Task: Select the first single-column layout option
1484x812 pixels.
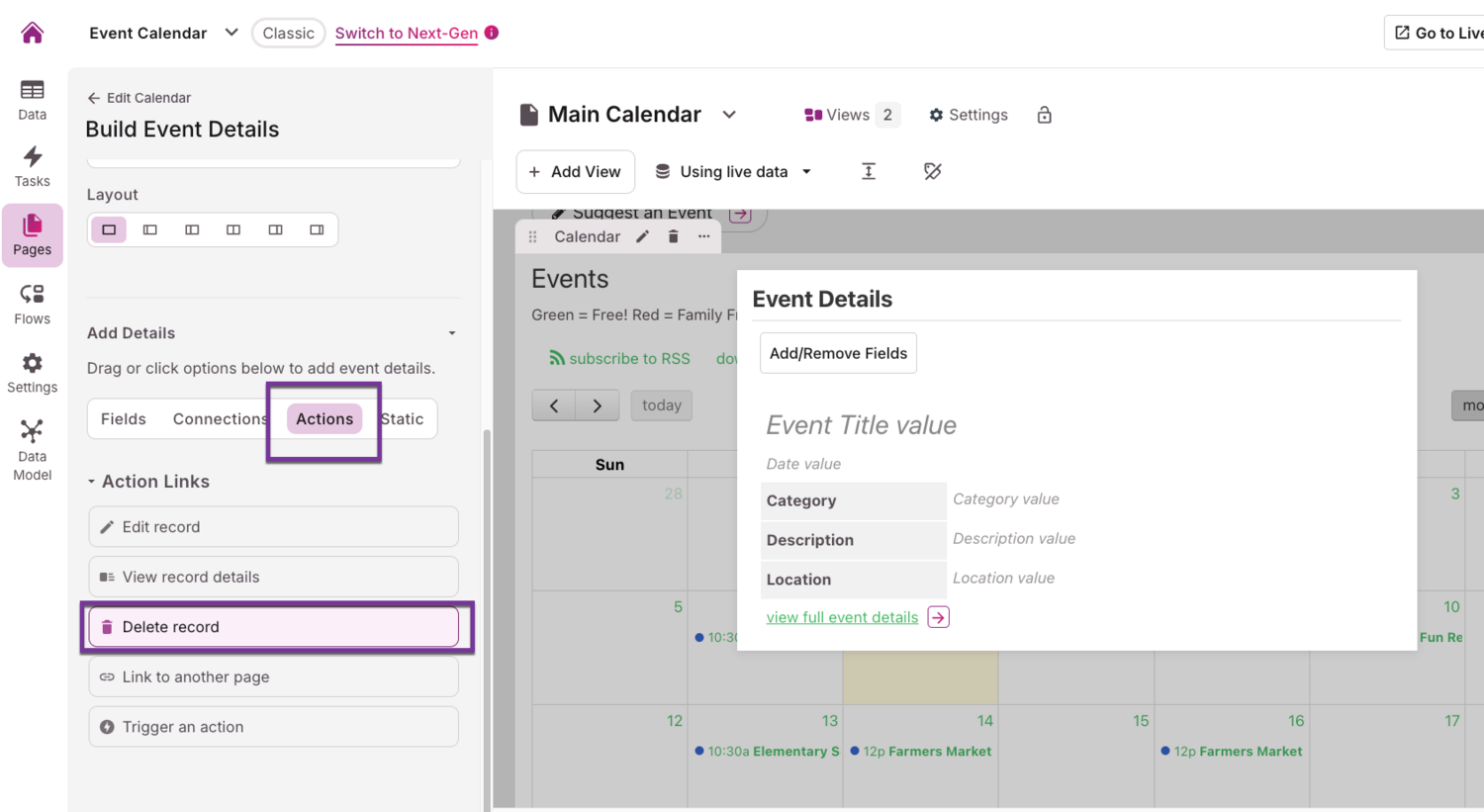Action: [109, 229]
